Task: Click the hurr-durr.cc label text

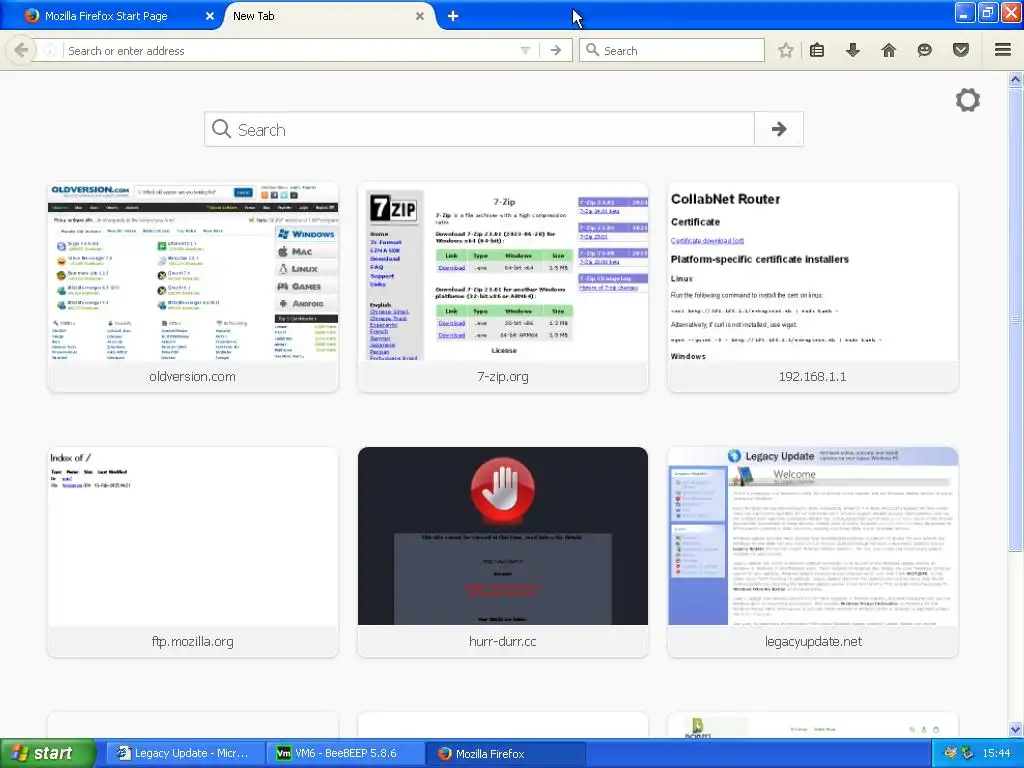Action: (503, 642)
